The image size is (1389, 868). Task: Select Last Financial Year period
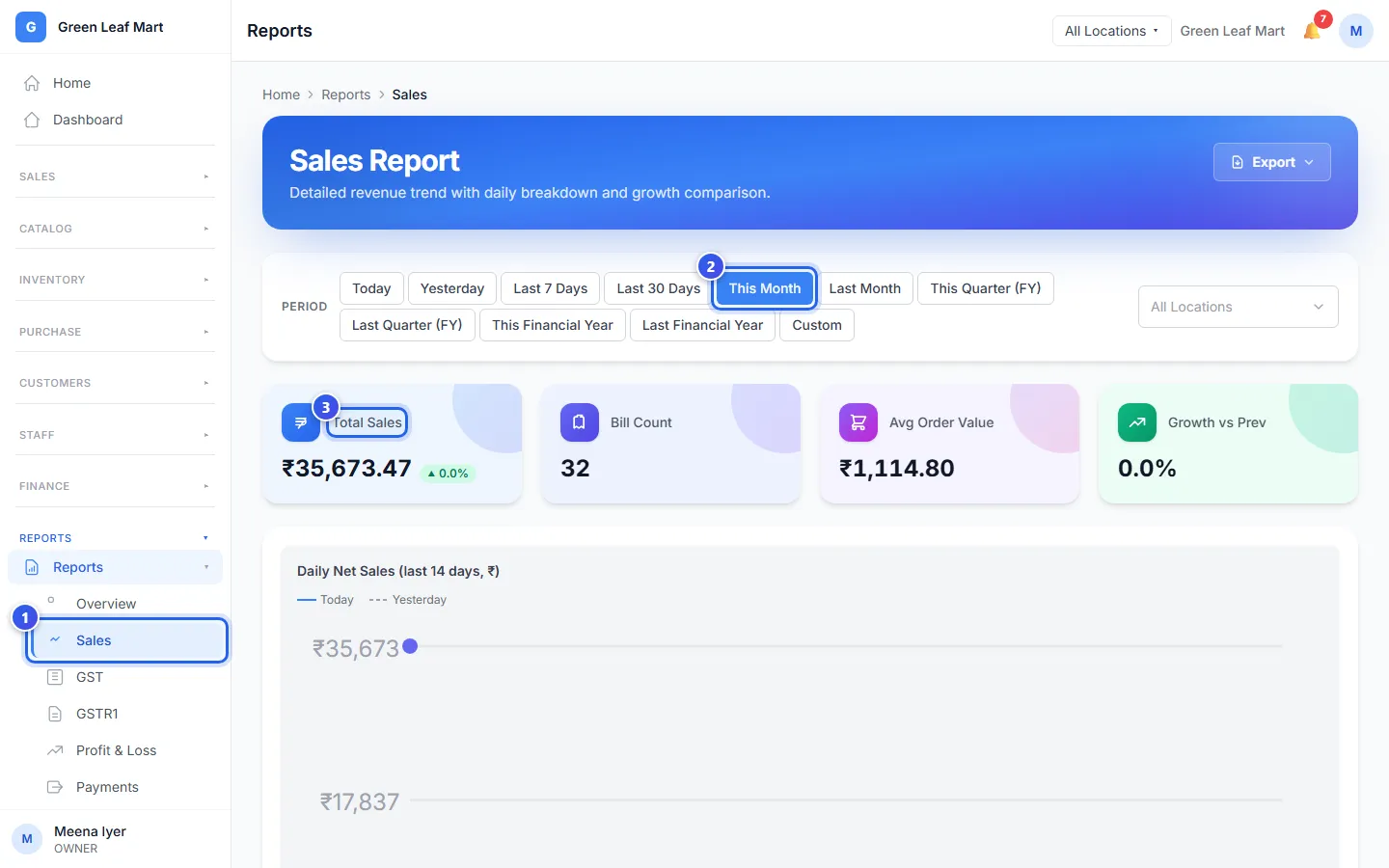[702, 325]
